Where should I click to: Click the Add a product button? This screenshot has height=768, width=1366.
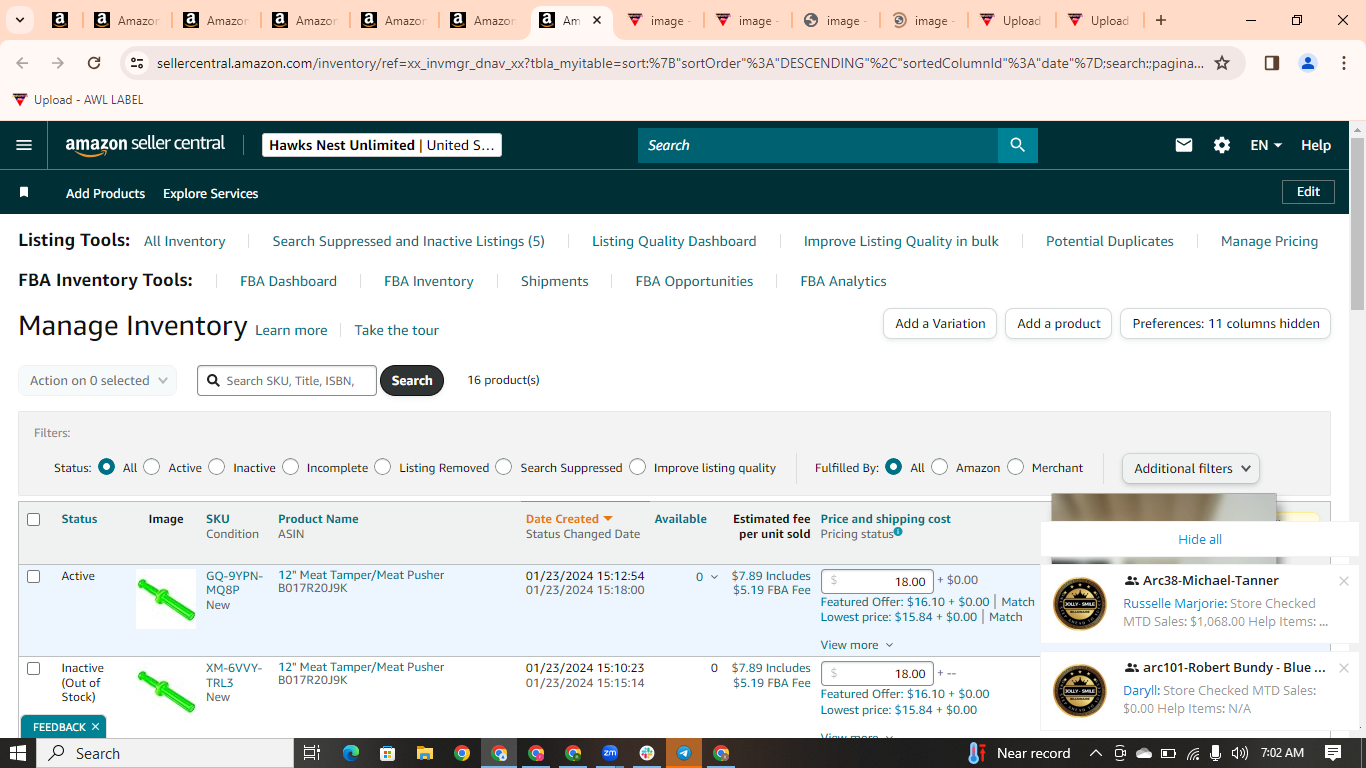click(1059, 324)
